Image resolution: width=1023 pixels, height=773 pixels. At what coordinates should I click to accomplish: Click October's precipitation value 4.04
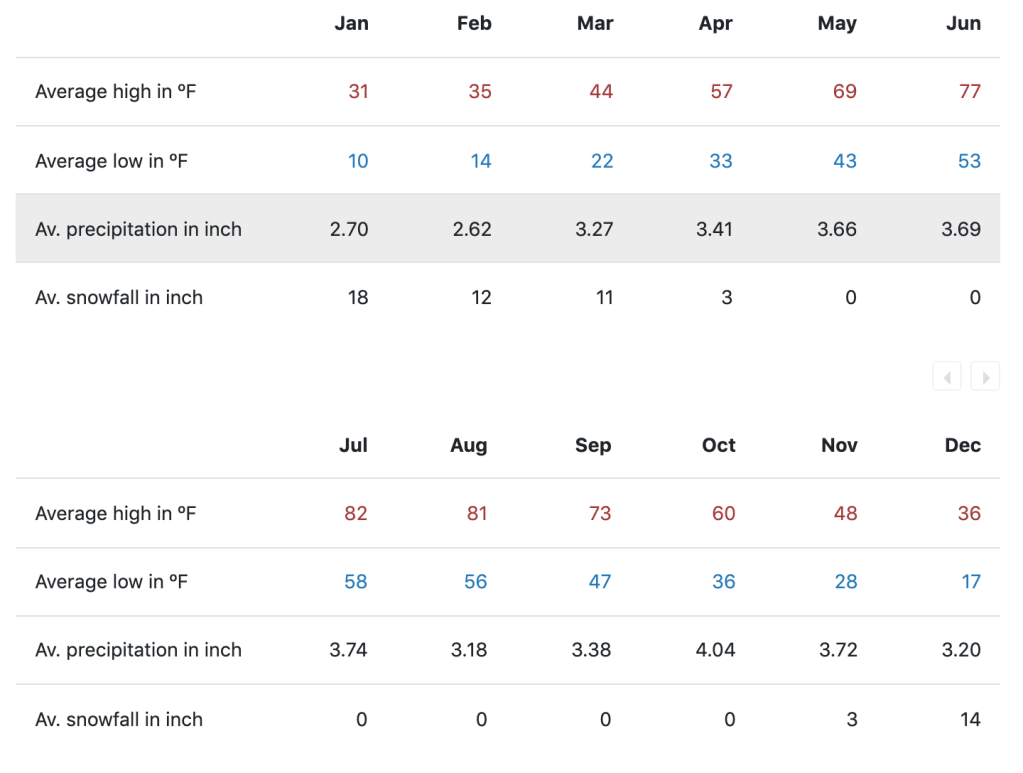coord(715,650)
